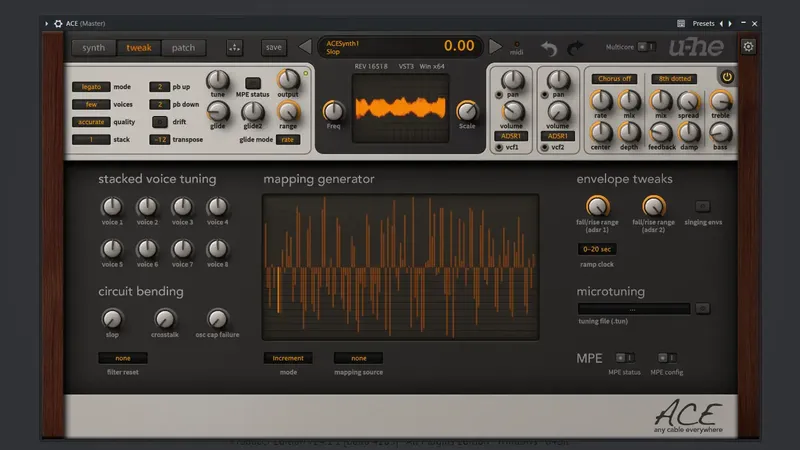Image resolution: width=800 pixels, height=450 pixels.
Task: Click the oscilloscope waveform display
Action: point(401,108)
